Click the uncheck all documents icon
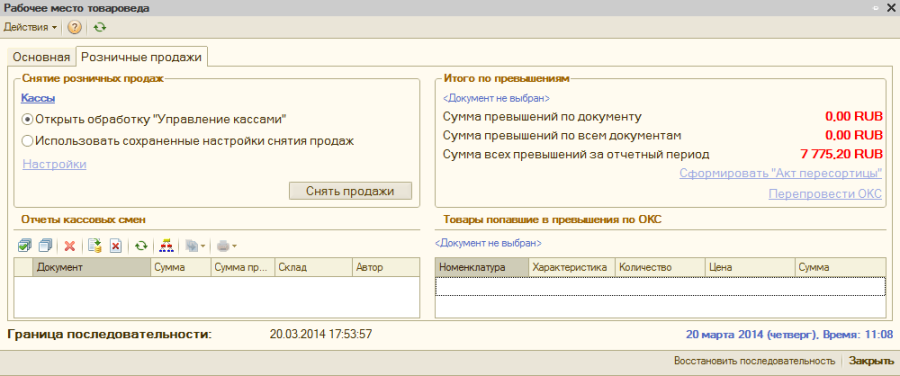 [46, 246]
